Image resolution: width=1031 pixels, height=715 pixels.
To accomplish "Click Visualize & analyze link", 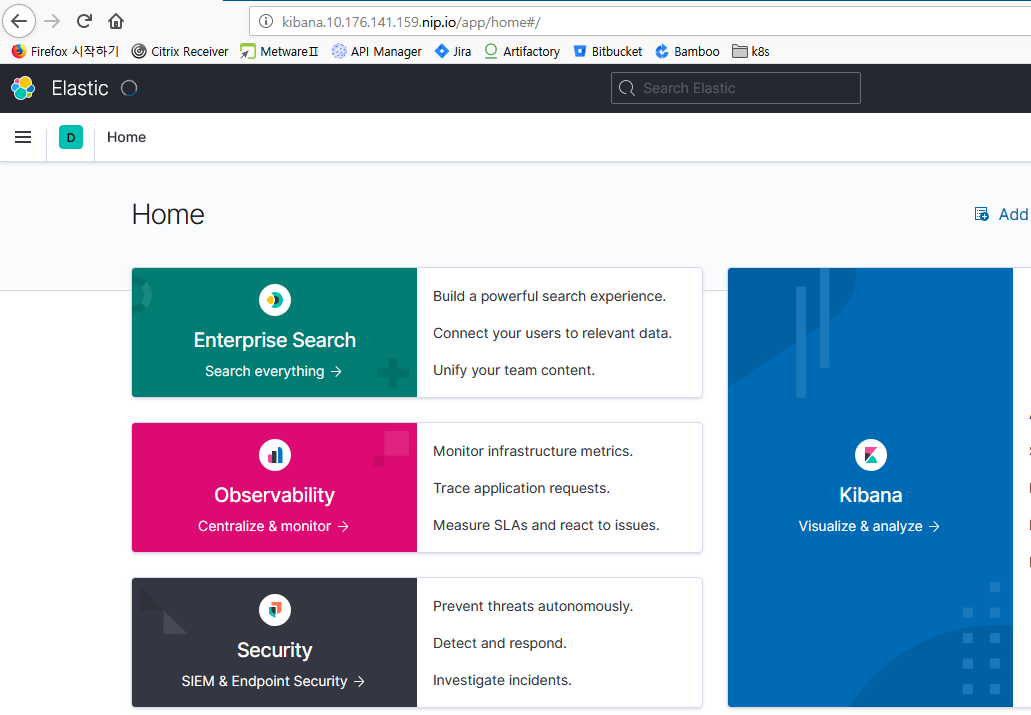I will click(x=869, y=526).
